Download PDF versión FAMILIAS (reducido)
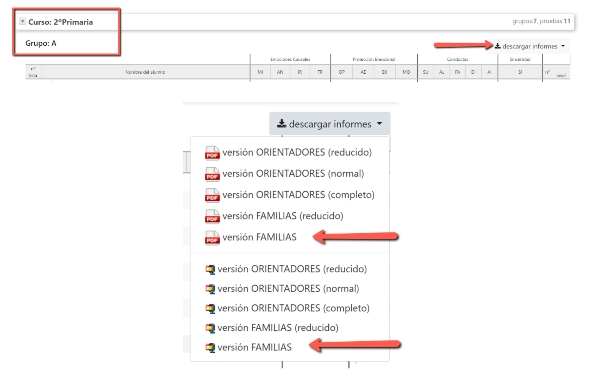The width and height of the screenshot is (592, 388). coord(274,216)
